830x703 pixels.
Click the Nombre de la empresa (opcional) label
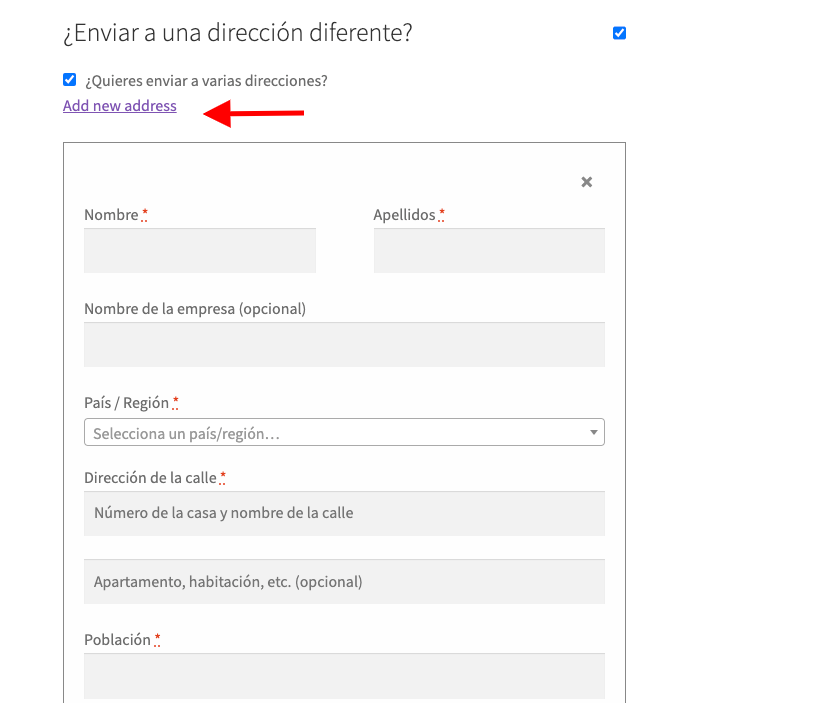point(195,309)
